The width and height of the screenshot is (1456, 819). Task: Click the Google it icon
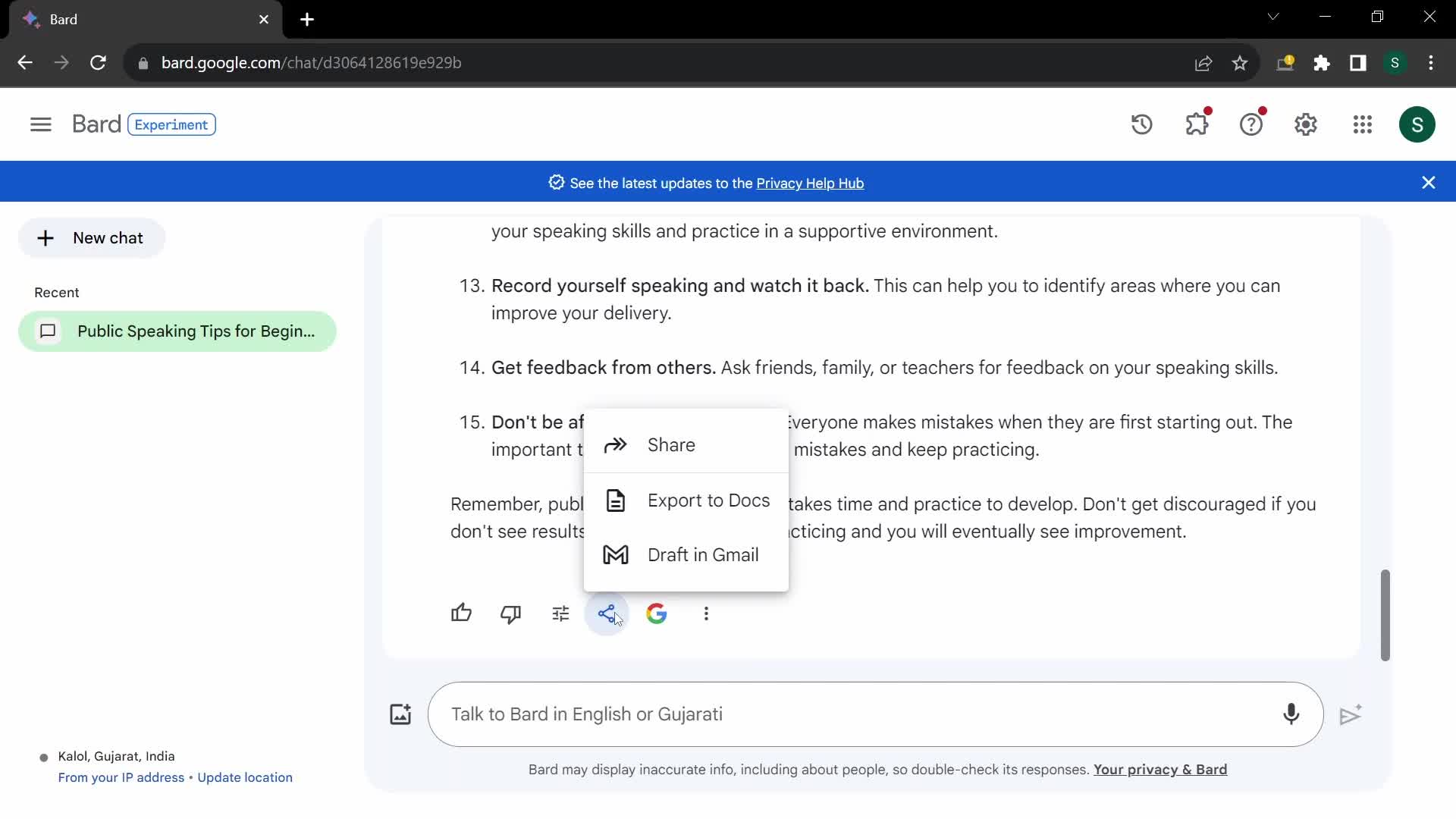click(657, 613)
